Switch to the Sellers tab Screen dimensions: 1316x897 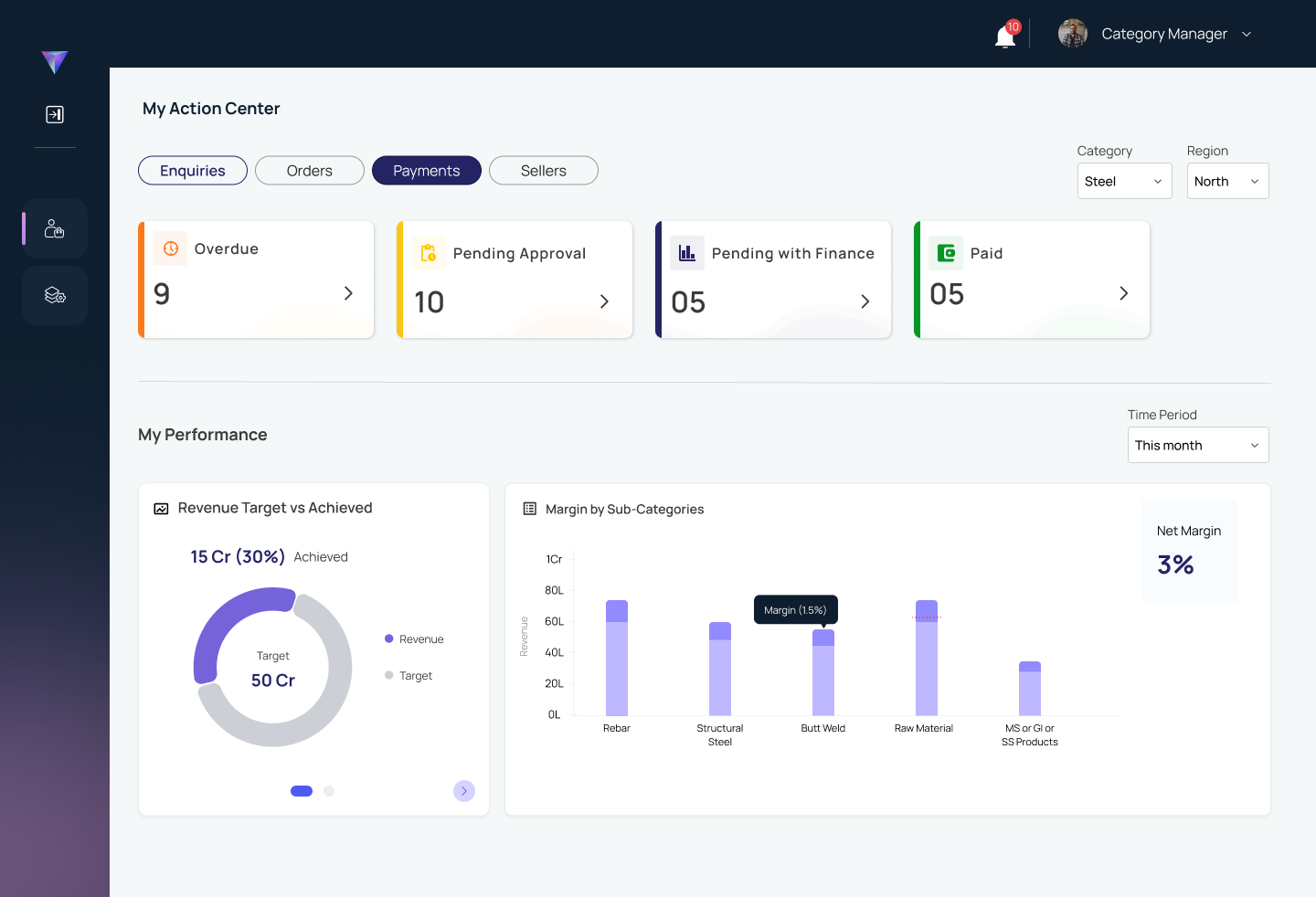pyautogui.click(x=544, y=171)
